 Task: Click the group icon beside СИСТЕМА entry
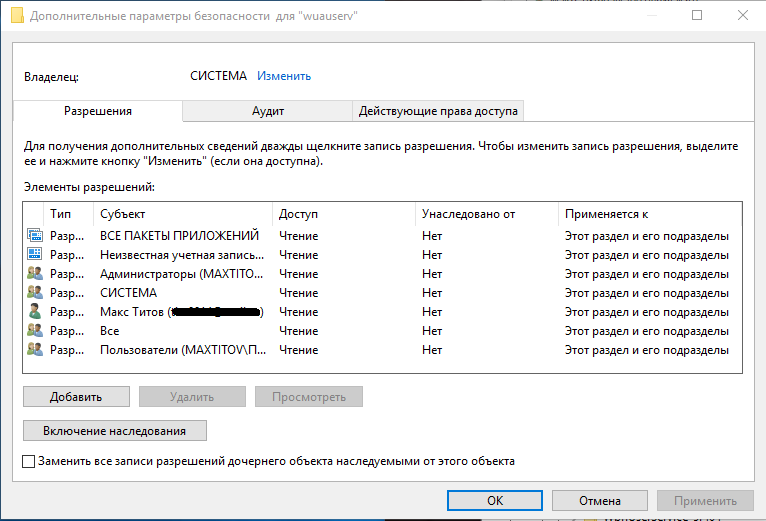pos(35,292)
